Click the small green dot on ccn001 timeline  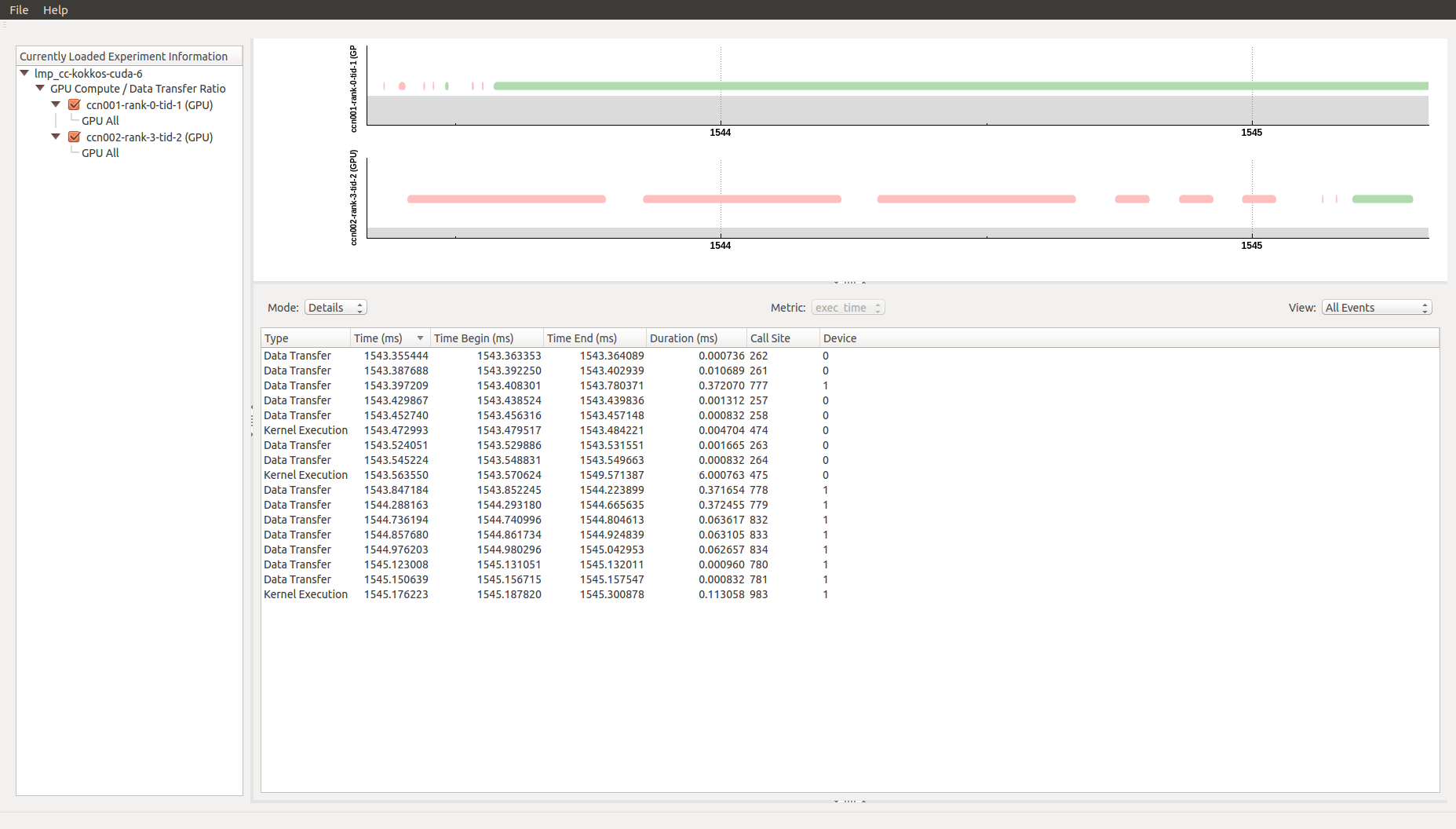[447, 86]
